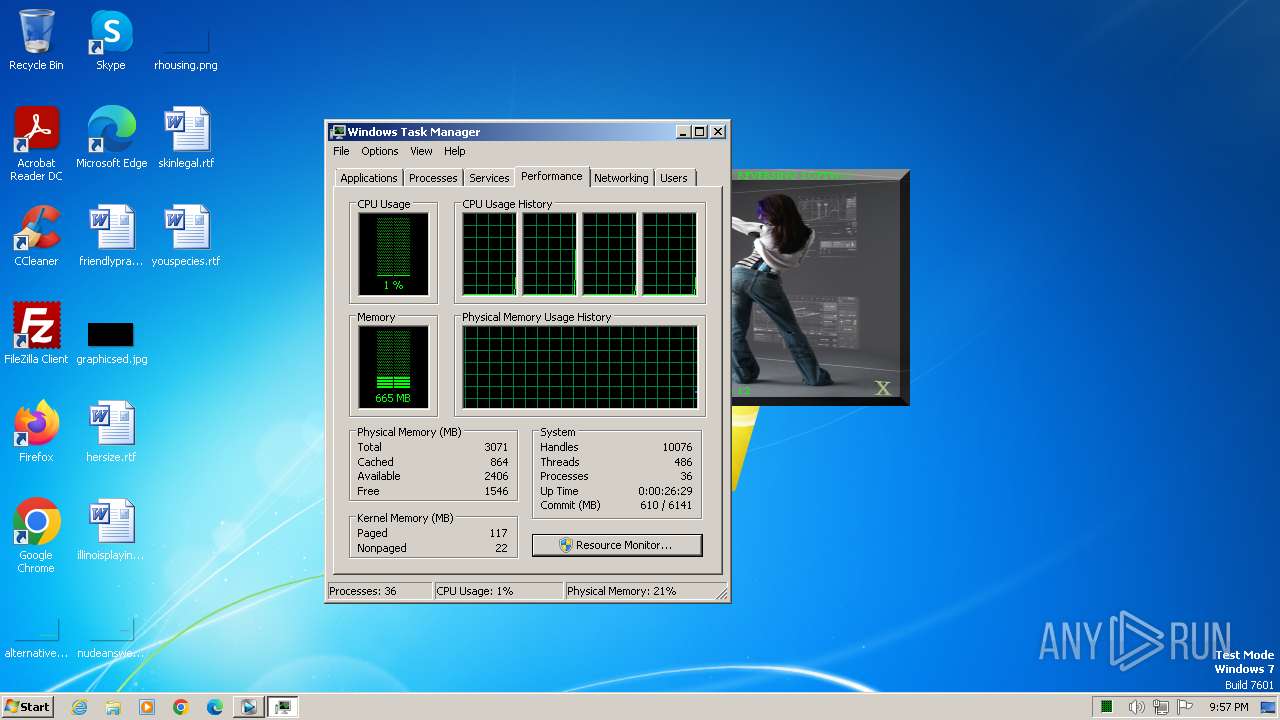The image size is (1280, 720).
Task: Select the rhousing.png file icon
Action: tap(186, 50)
